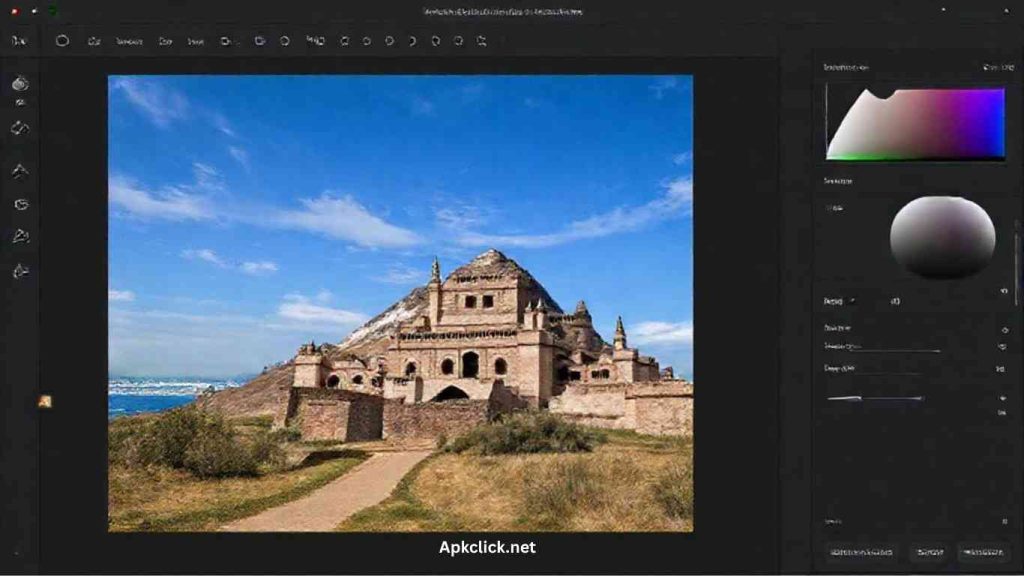The height and width of the screenshot is (576, 1024).
Task: Click the gray color sphere in right panel
Action: [942, 237]
